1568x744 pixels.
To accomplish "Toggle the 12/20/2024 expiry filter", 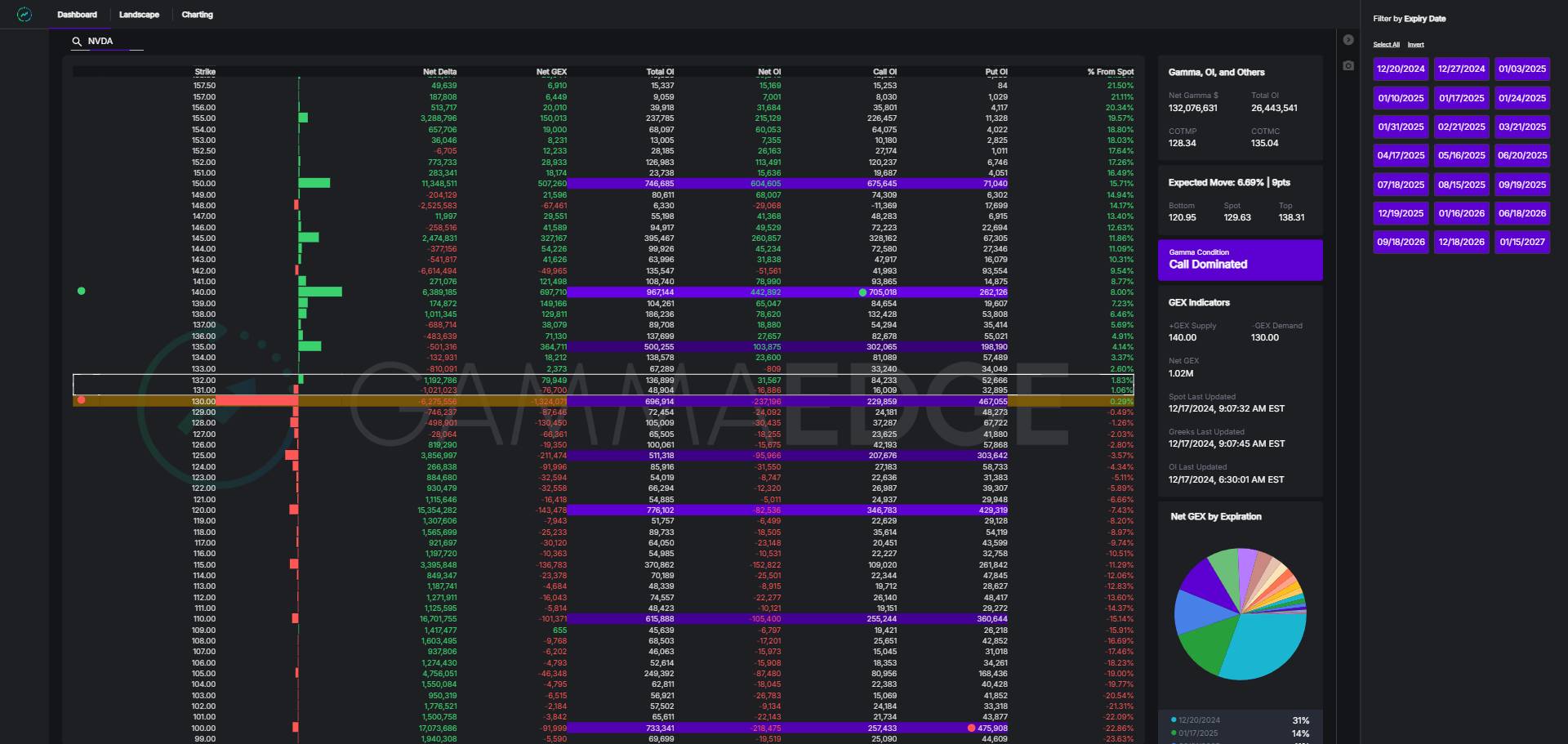I will pyautogui.click(x=1401, y=69).
